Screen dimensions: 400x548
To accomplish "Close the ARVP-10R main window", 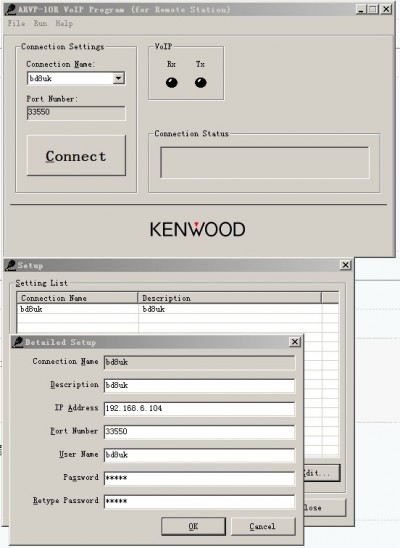I will (x=386, y=9).
